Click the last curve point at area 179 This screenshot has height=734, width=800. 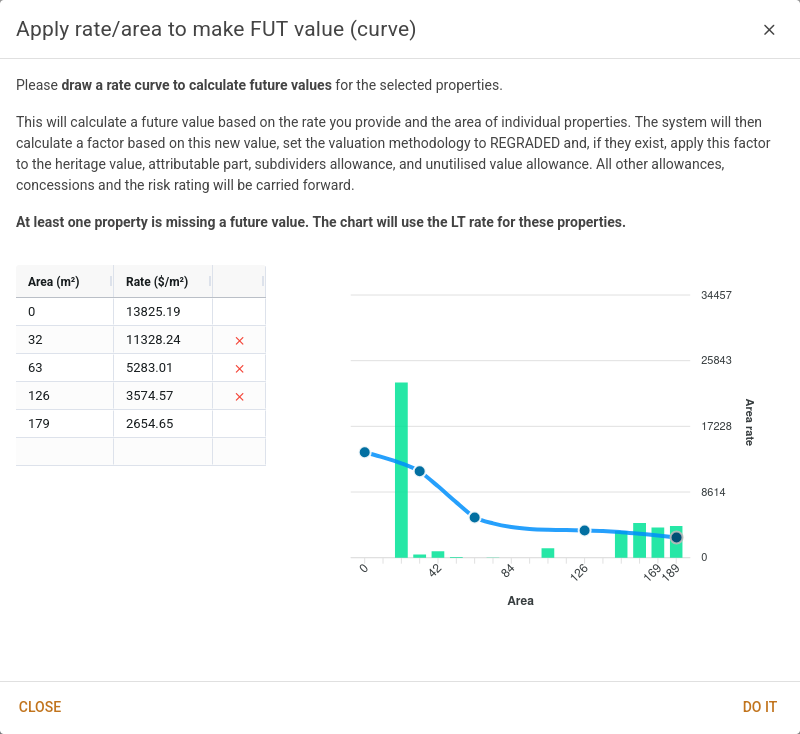677,537
